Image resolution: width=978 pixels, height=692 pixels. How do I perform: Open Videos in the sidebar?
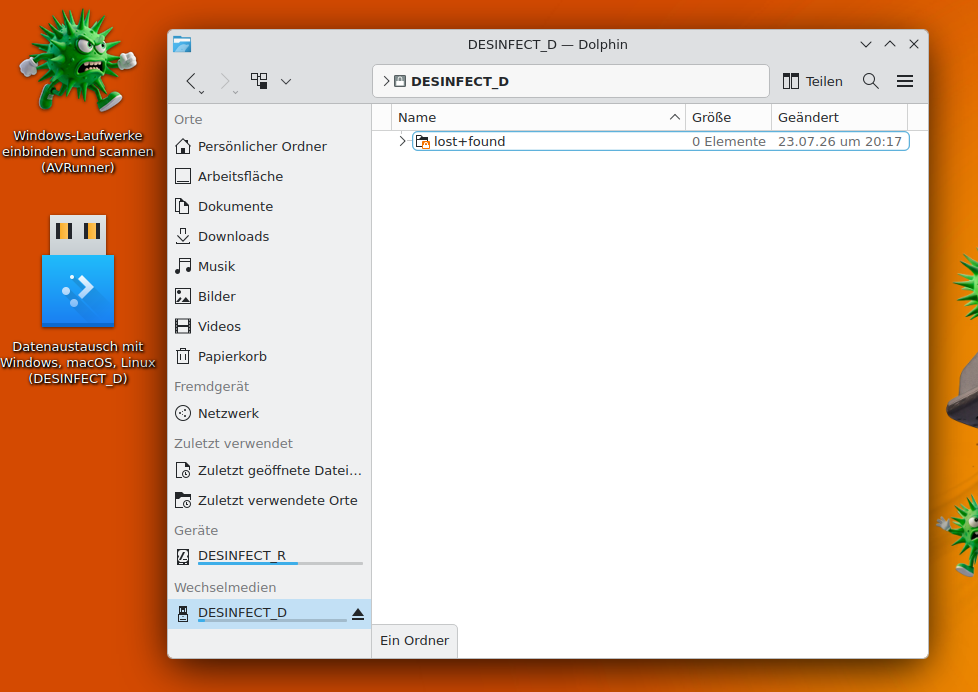coord(269,326)
